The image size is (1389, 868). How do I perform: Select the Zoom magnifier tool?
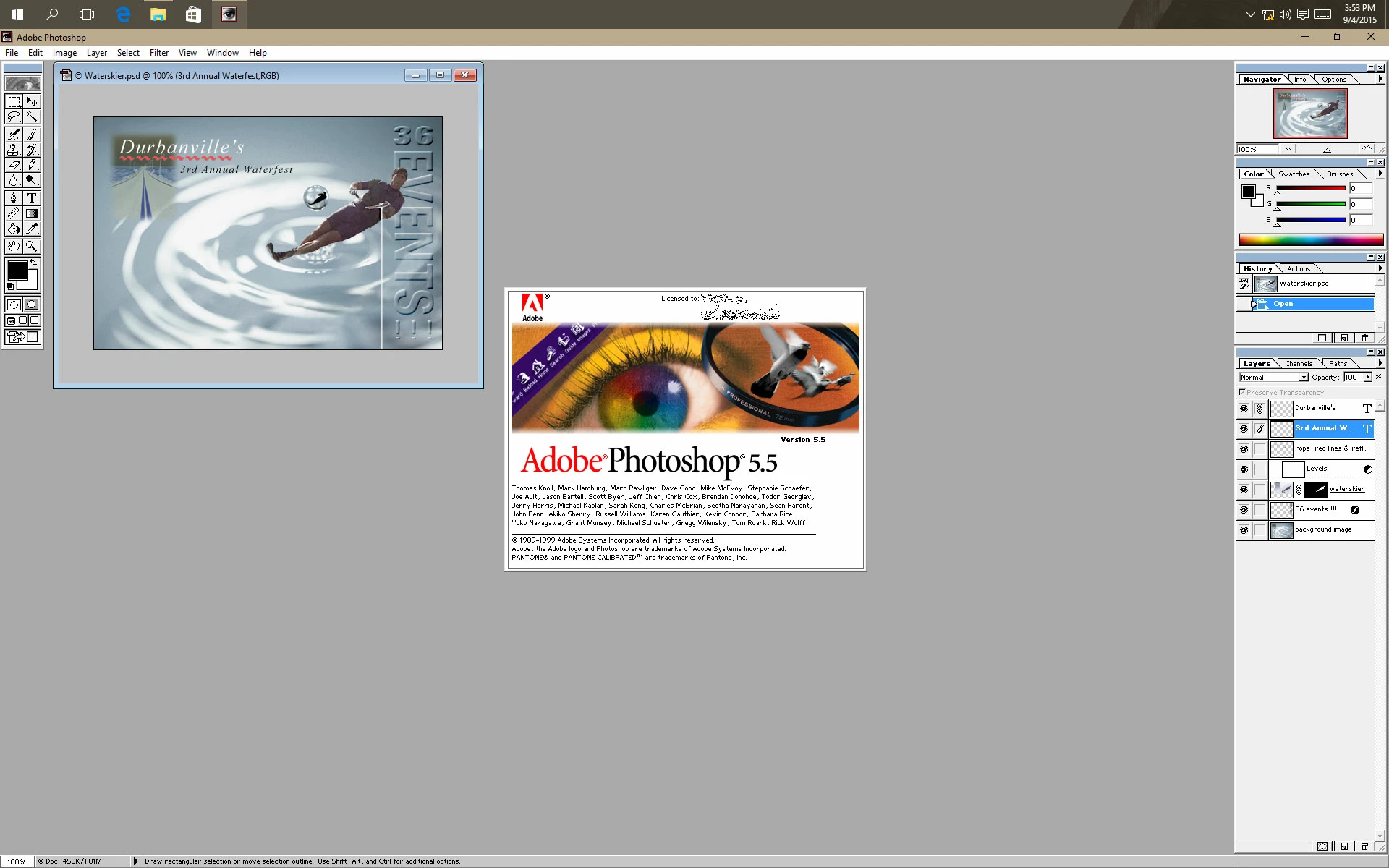[32, 246]
